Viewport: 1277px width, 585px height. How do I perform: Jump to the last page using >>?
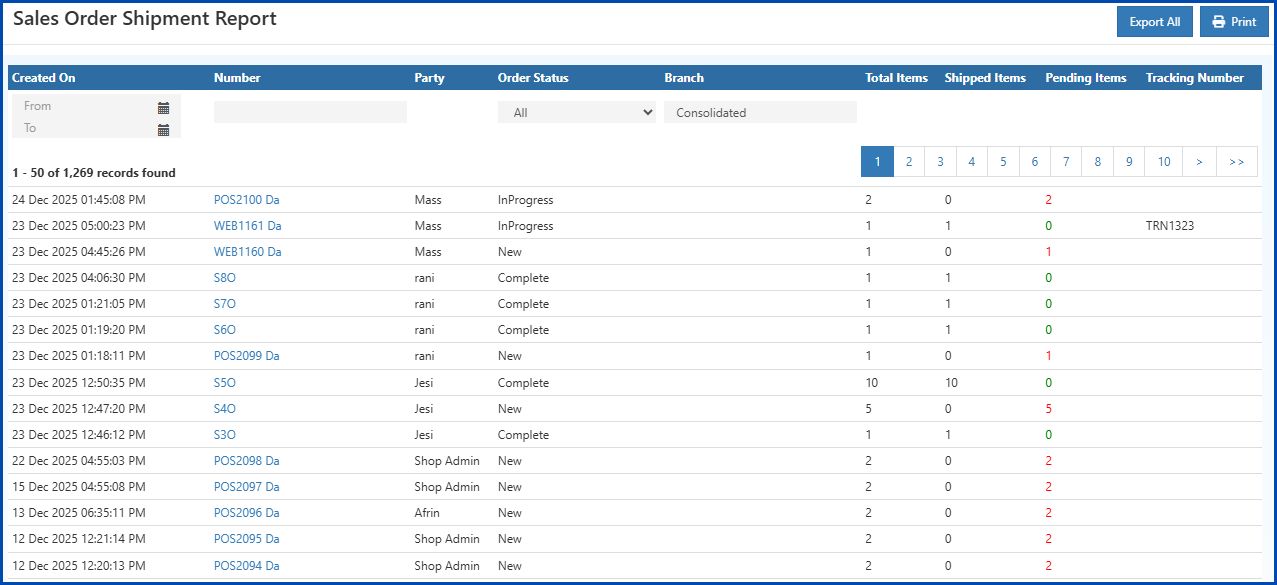pos(1236,161)
